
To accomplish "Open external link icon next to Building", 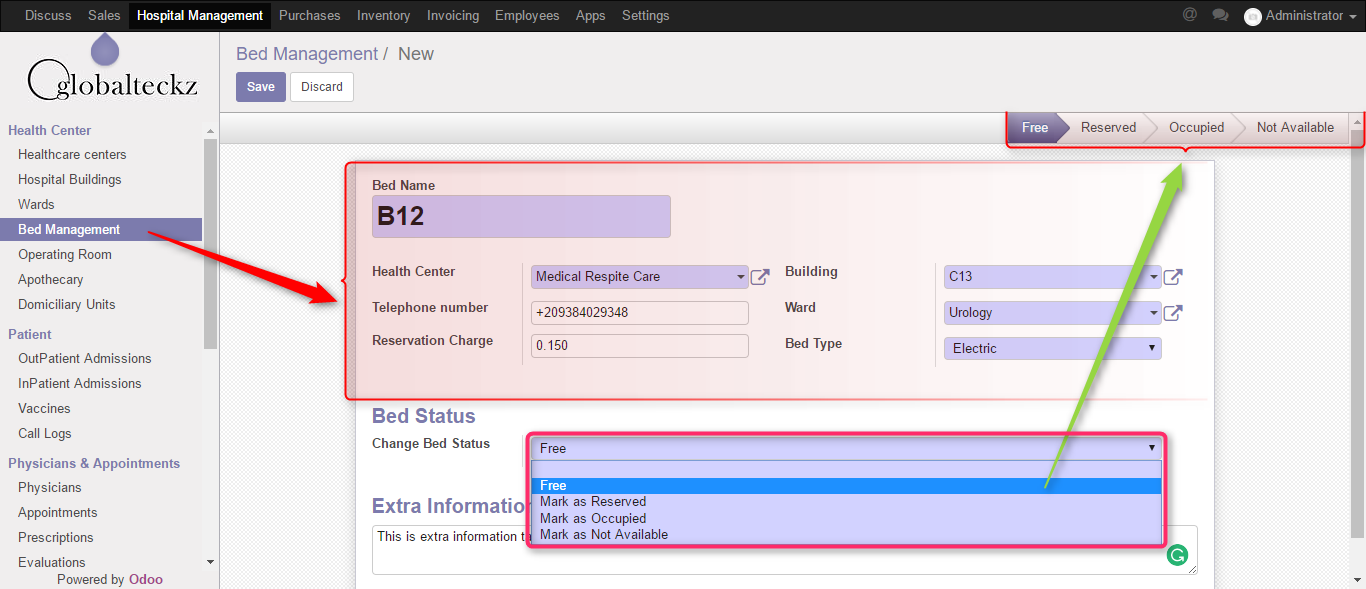I will pyautogui.click(x=1173, y=277).
